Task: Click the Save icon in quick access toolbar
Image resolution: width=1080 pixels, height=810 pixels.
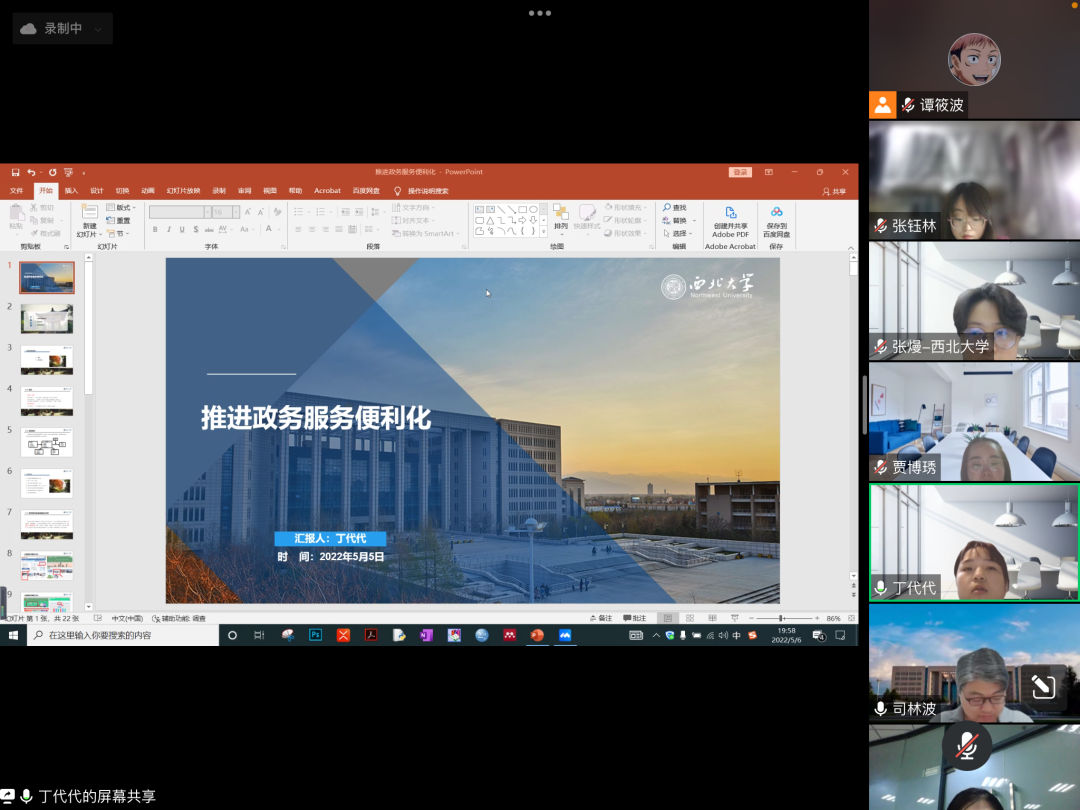Action: click(x=15, y=172)
